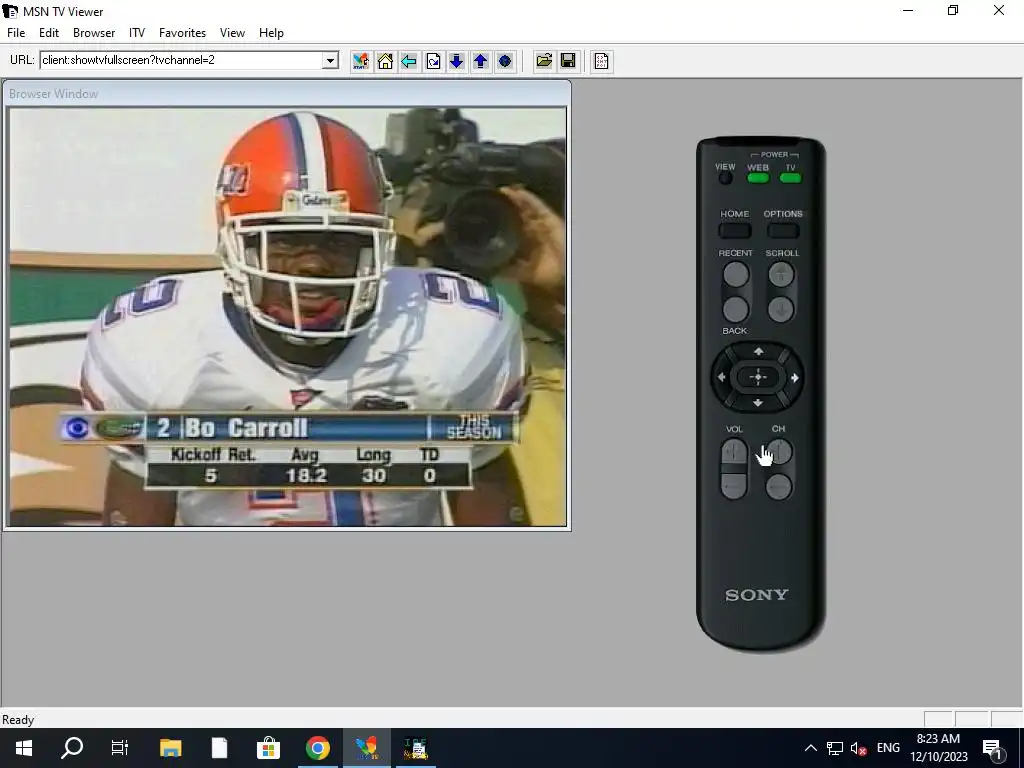Image resolution: width=1024 pixels, height=768 pixels.
Task: Click the HOME button on the remote
Action: click(x=735, y=231)
